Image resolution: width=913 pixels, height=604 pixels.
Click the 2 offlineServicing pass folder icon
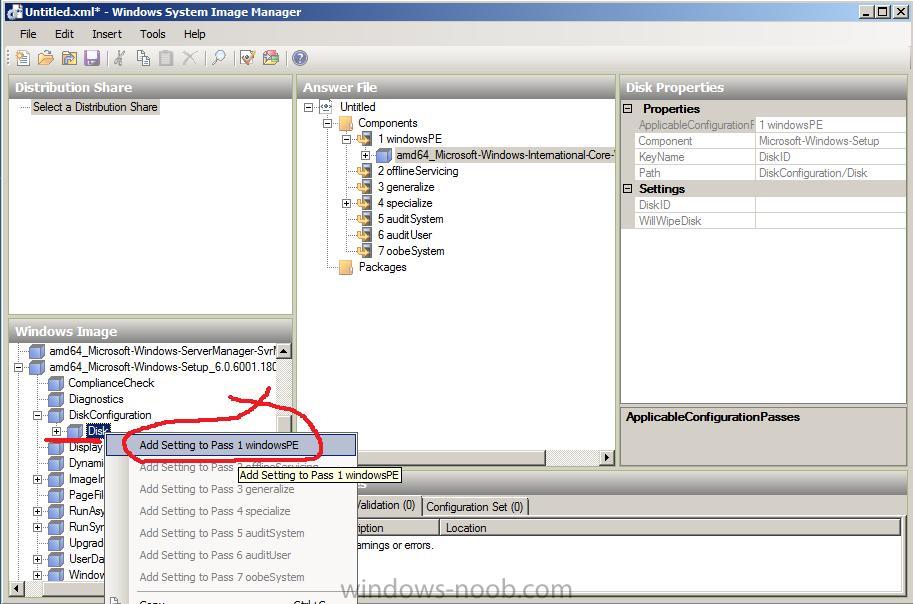(365, 171)
